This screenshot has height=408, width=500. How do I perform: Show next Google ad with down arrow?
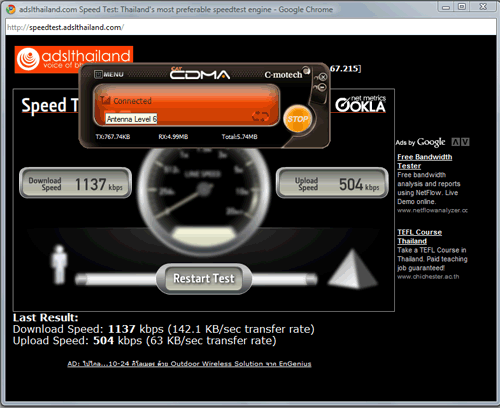(465, 142)
